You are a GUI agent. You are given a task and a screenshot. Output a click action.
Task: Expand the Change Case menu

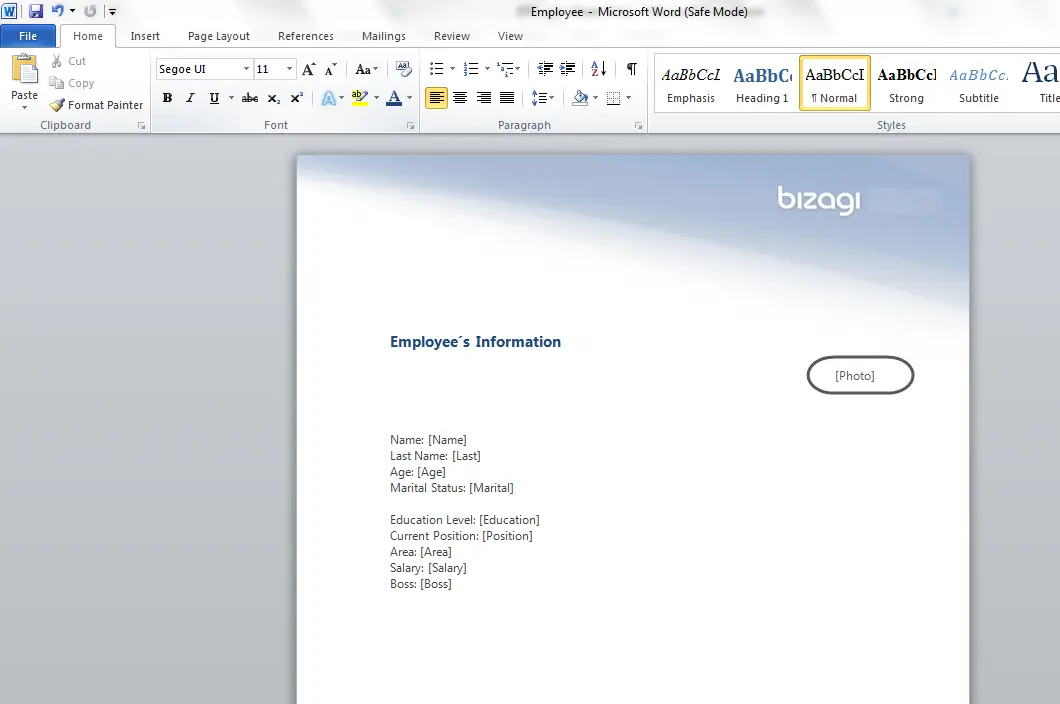(x=366, y=69)
